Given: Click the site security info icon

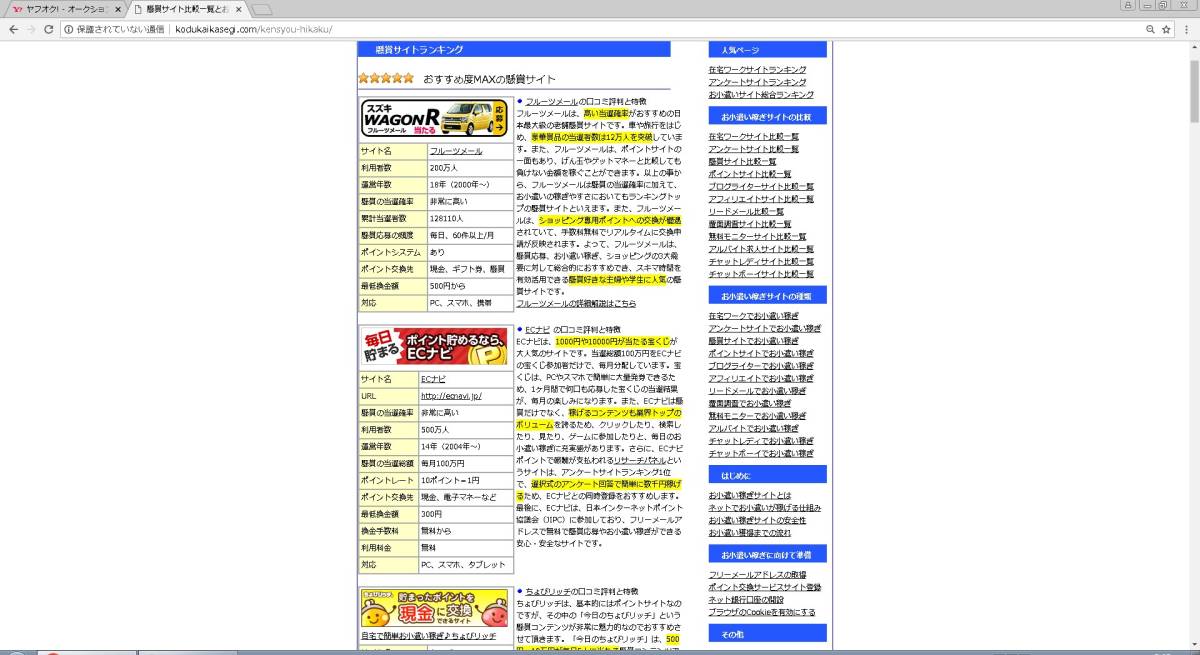Looking at the screenshot, I should pos(68,30).
